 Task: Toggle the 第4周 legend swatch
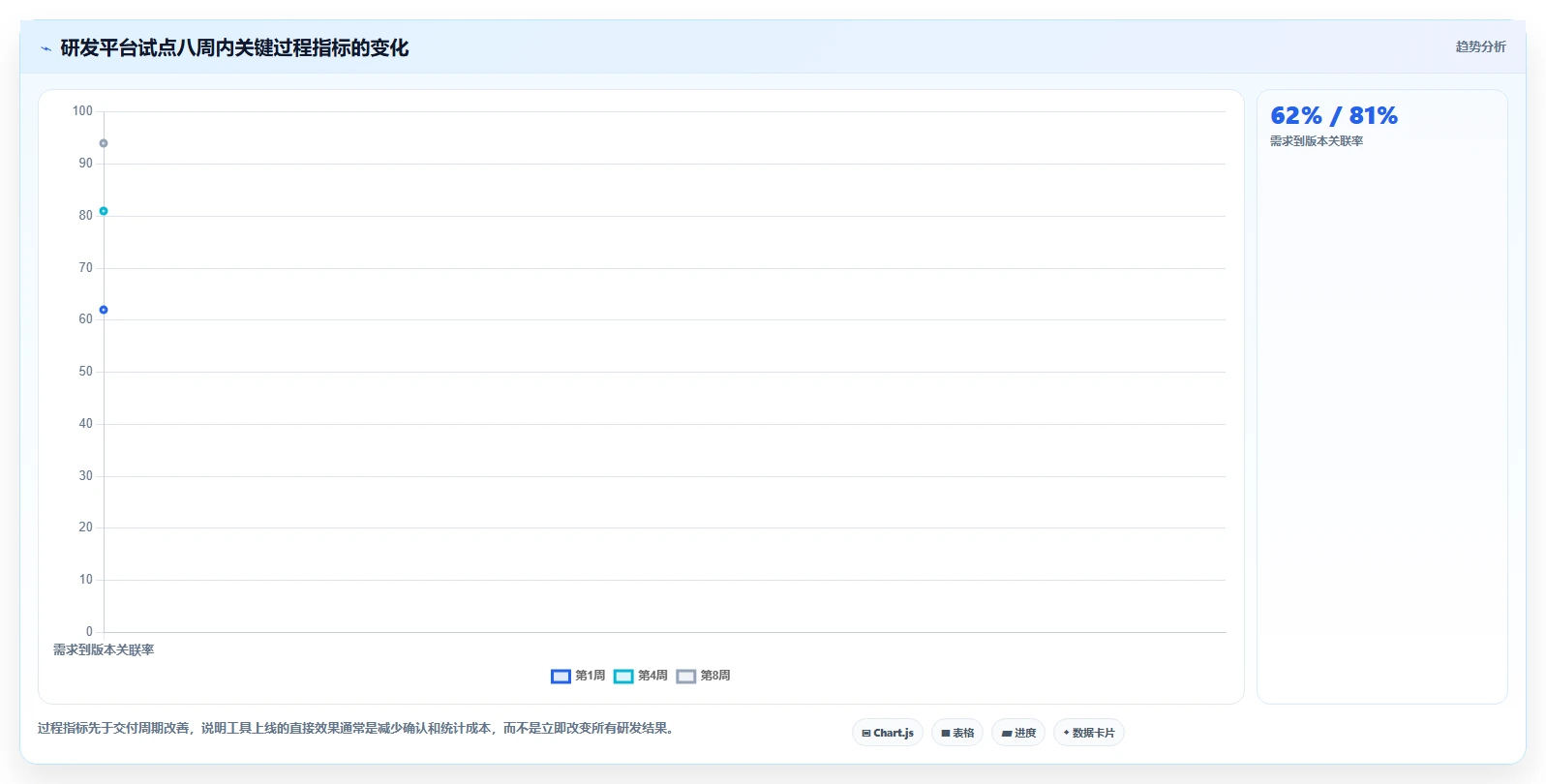tap(623, 676)
